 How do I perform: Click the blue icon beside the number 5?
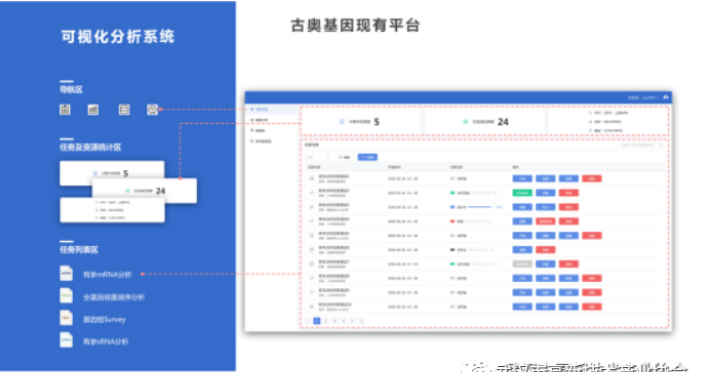[x=342, y=121]
